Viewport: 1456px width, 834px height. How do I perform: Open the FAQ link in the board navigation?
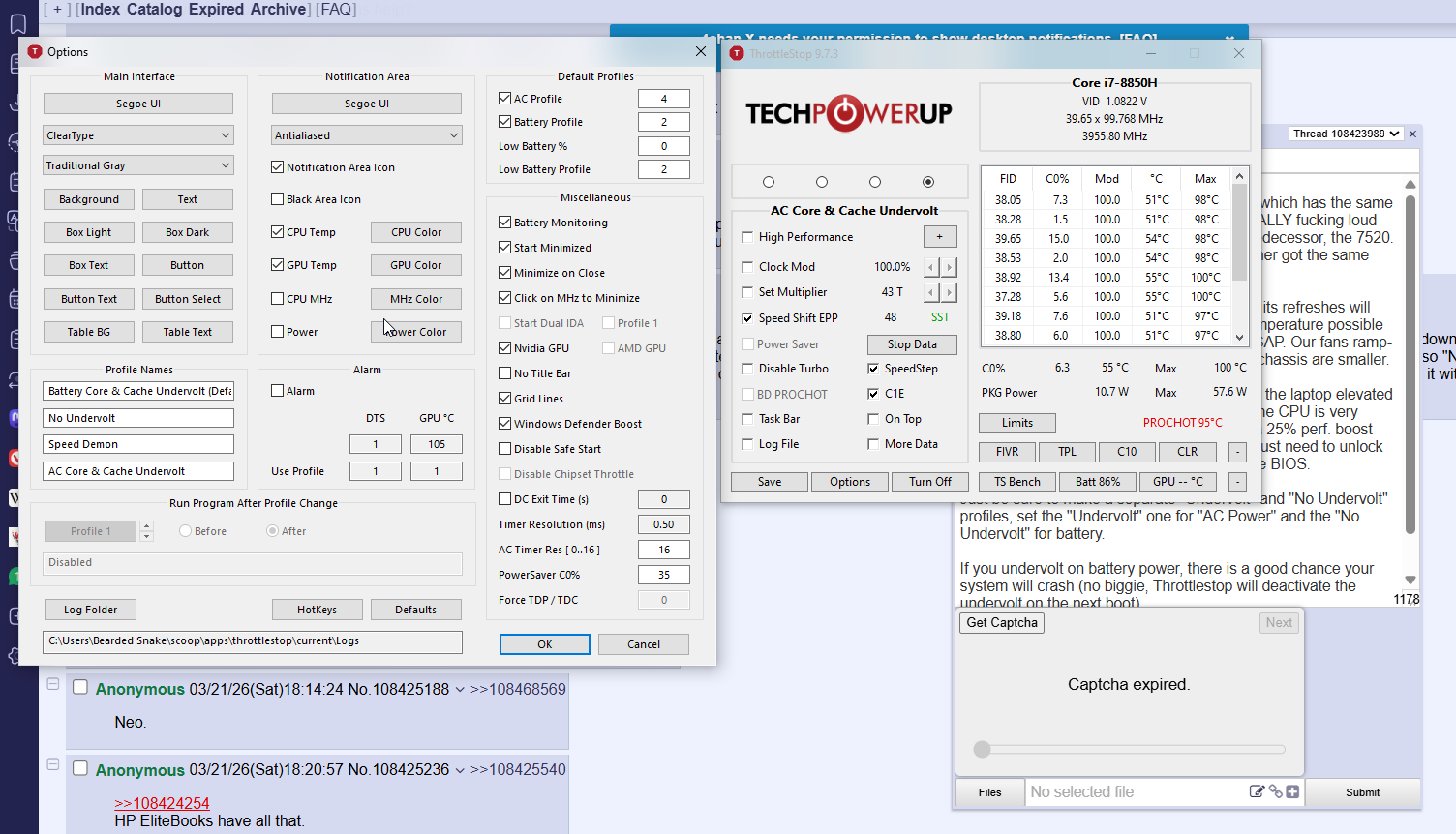[x=336, y=10]
